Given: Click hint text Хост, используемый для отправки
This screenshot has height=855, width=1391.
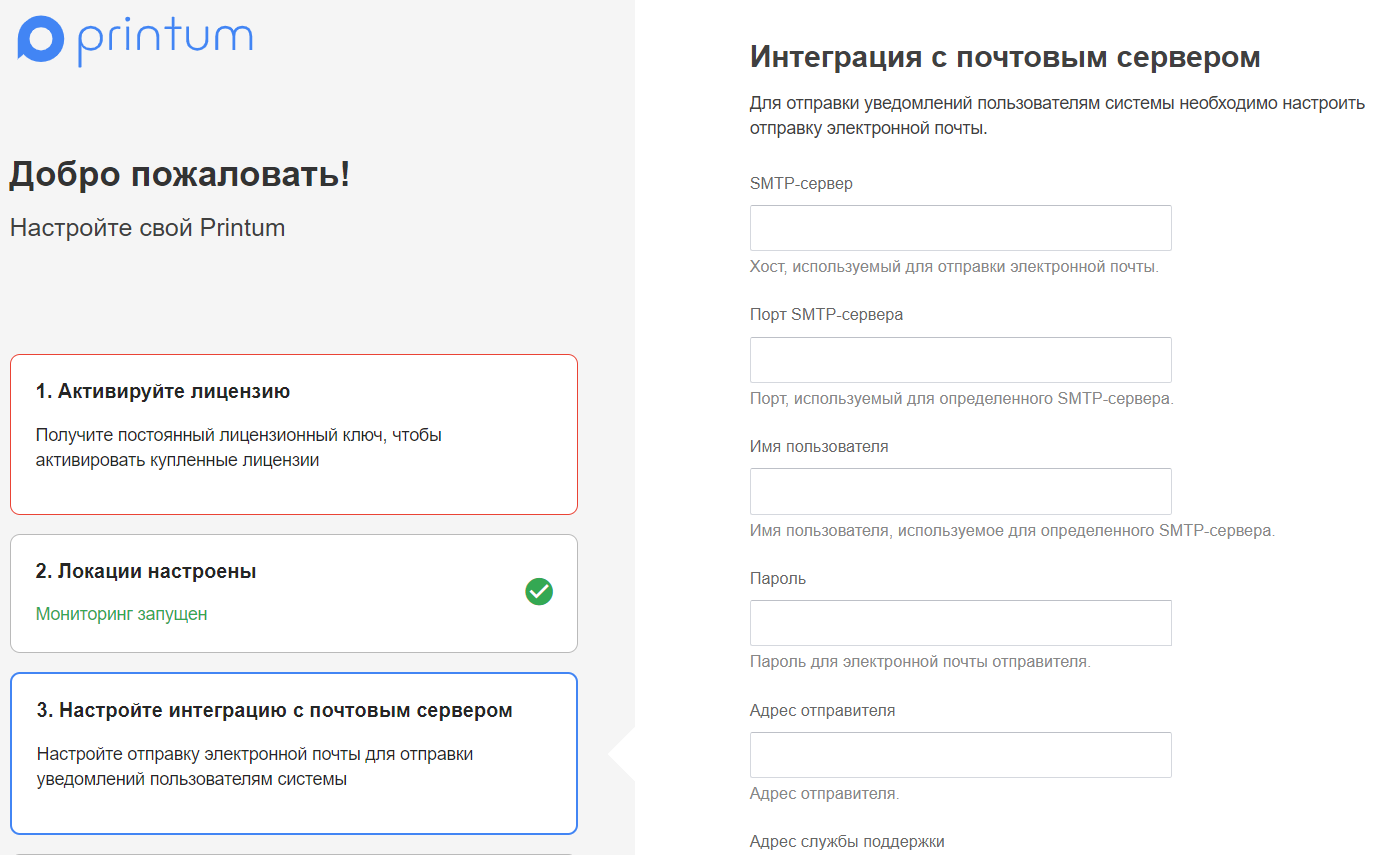Looking at the screenshot, I should click(x=954, y=267).
